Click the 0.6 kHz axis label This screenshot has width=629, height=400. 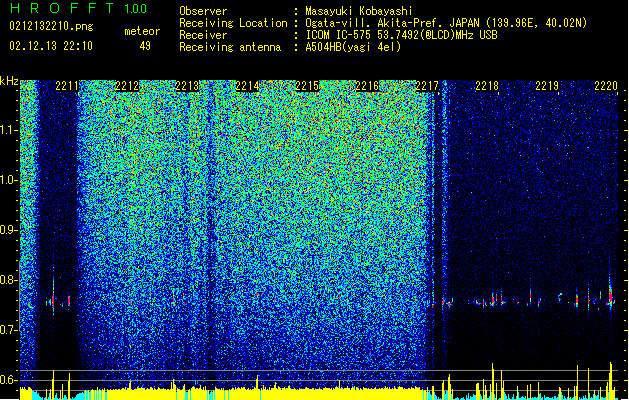click(9, 380)
